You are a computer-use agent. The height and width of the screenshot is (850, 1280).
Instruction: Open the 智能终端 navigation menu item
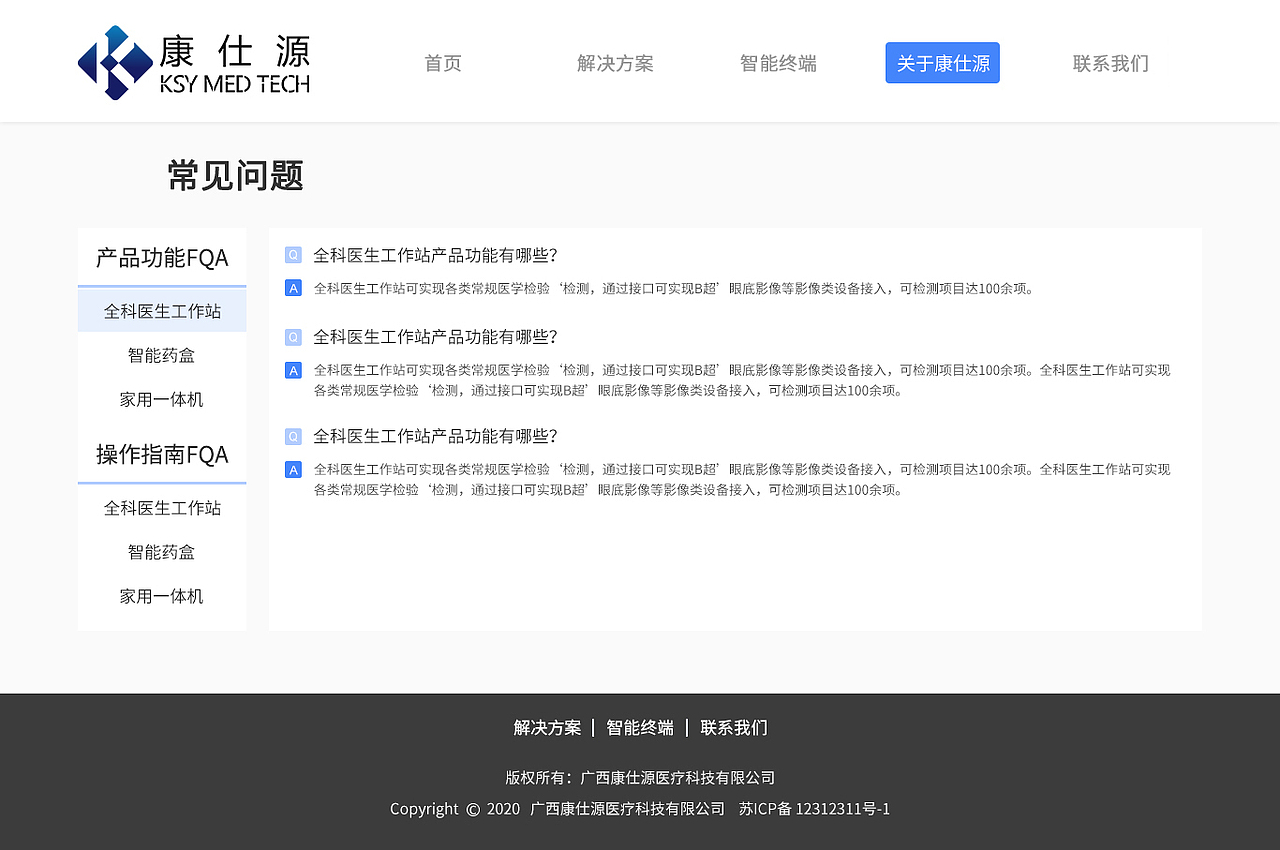point(778,63)
